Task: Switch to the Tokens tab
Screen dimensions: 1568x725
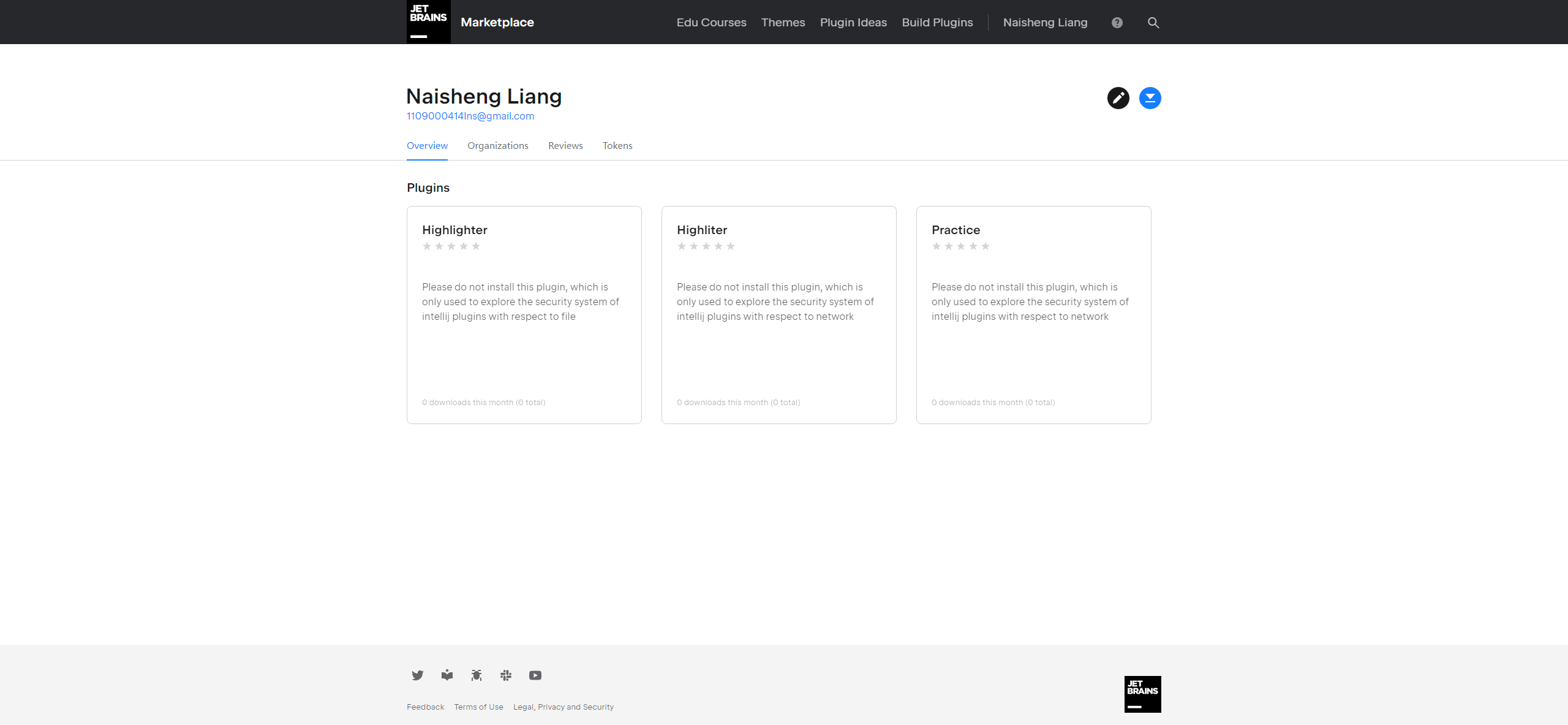Action: point(617,146)
